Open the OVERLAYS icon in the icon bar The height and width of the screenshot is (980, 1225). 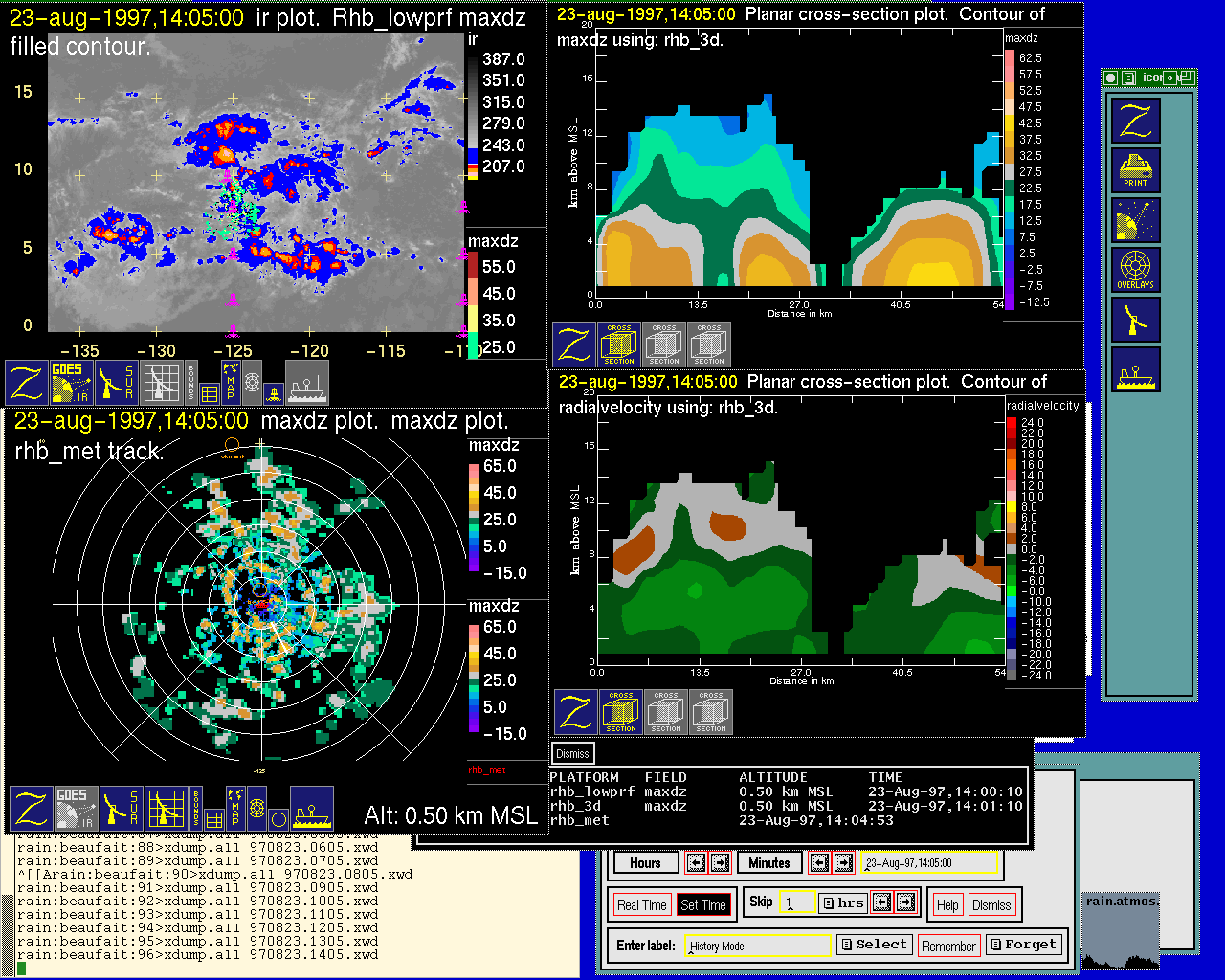[1135, 270]
